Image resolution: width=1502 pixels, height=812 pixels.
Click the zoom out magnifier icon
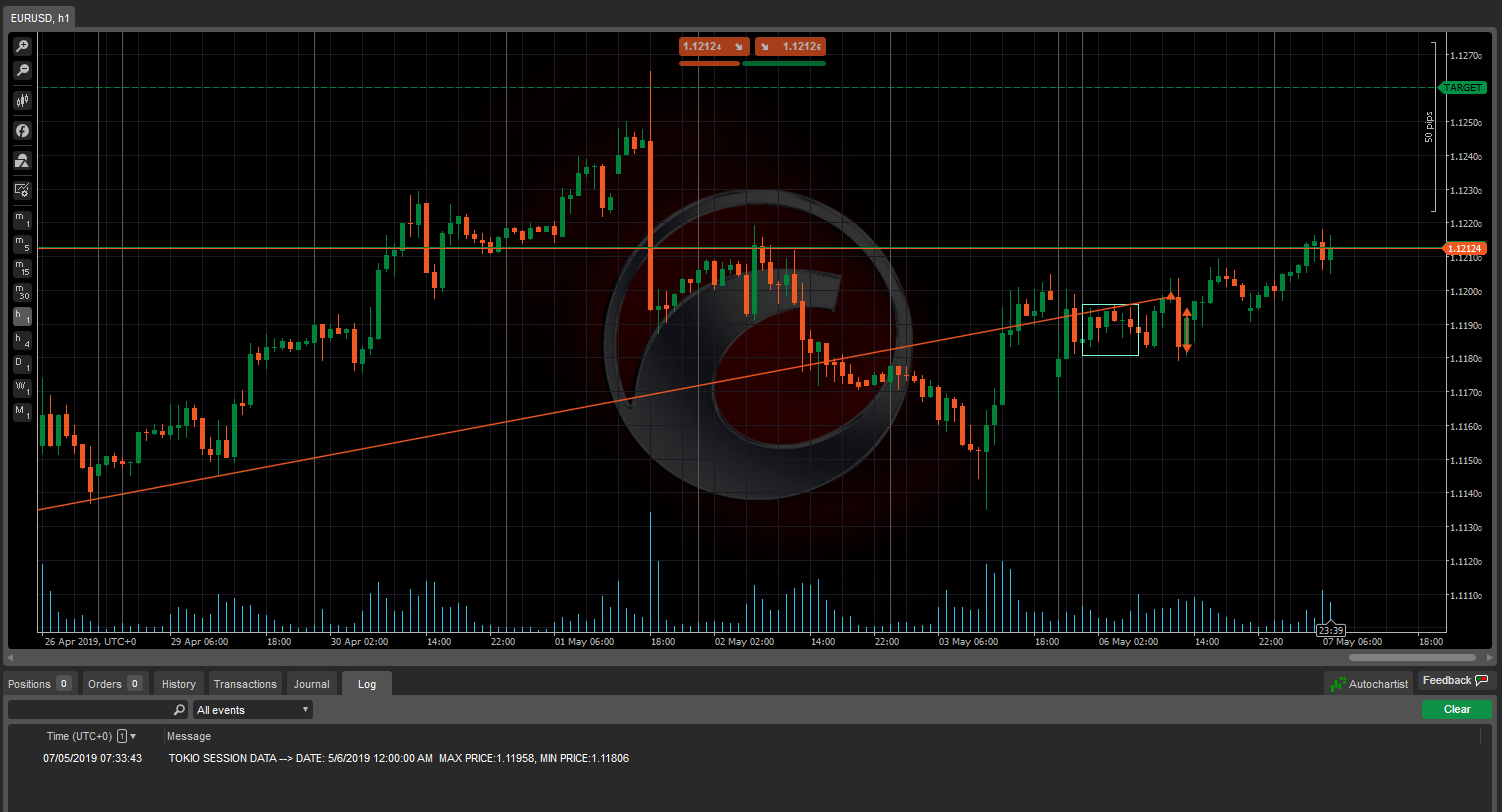[22, 70]
